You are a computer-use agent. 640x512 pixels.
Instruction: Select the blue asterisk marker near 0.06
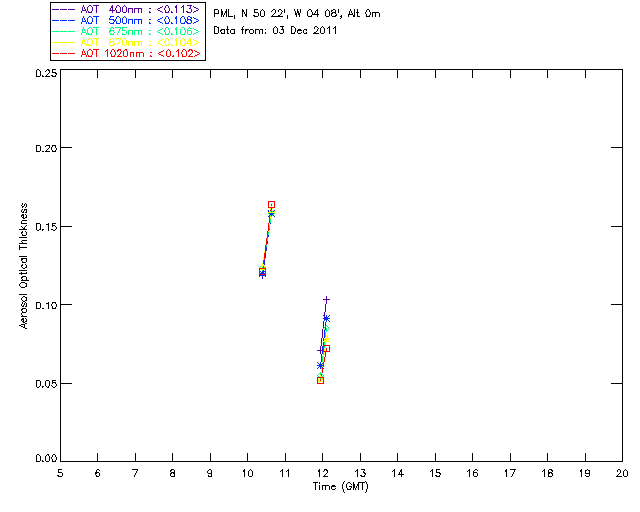point(320,365)
